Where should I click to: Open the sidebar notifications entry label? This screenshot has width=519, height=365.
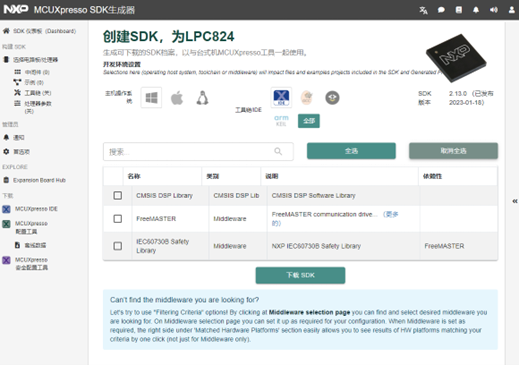click(19, 137)
